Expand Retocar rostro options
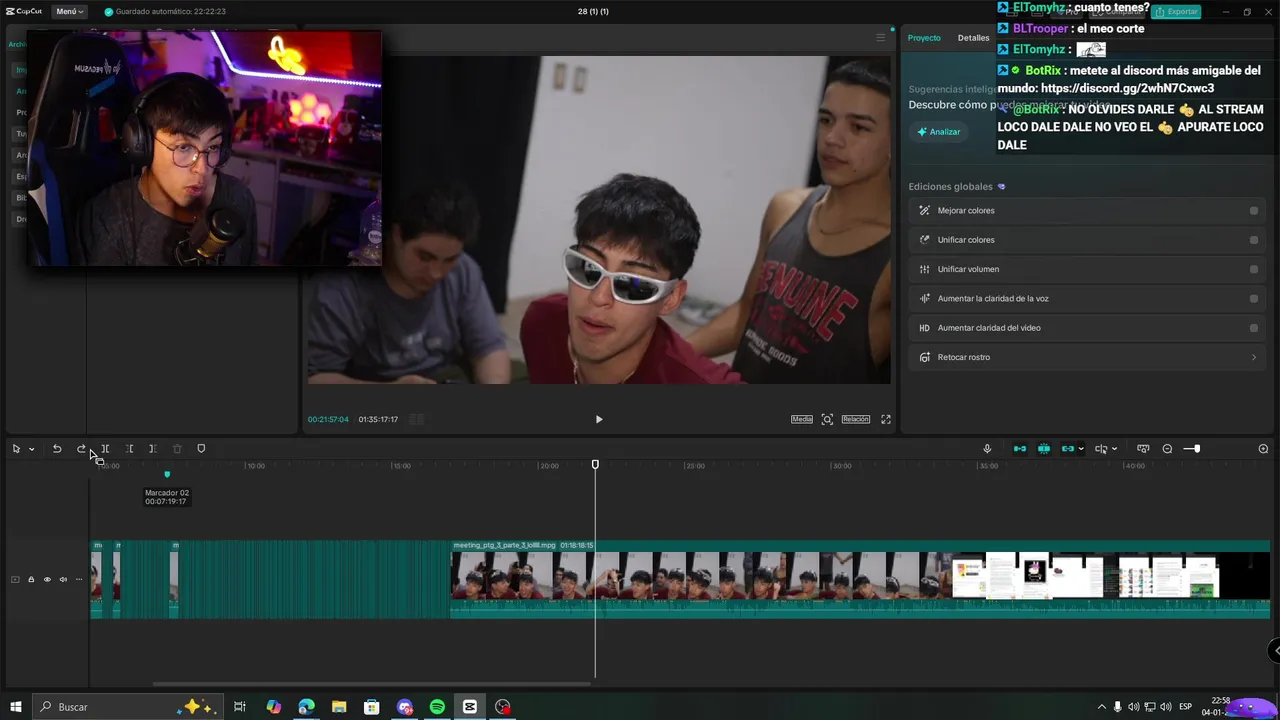The image size is (1280, 720). click(x=1253, y=357)
